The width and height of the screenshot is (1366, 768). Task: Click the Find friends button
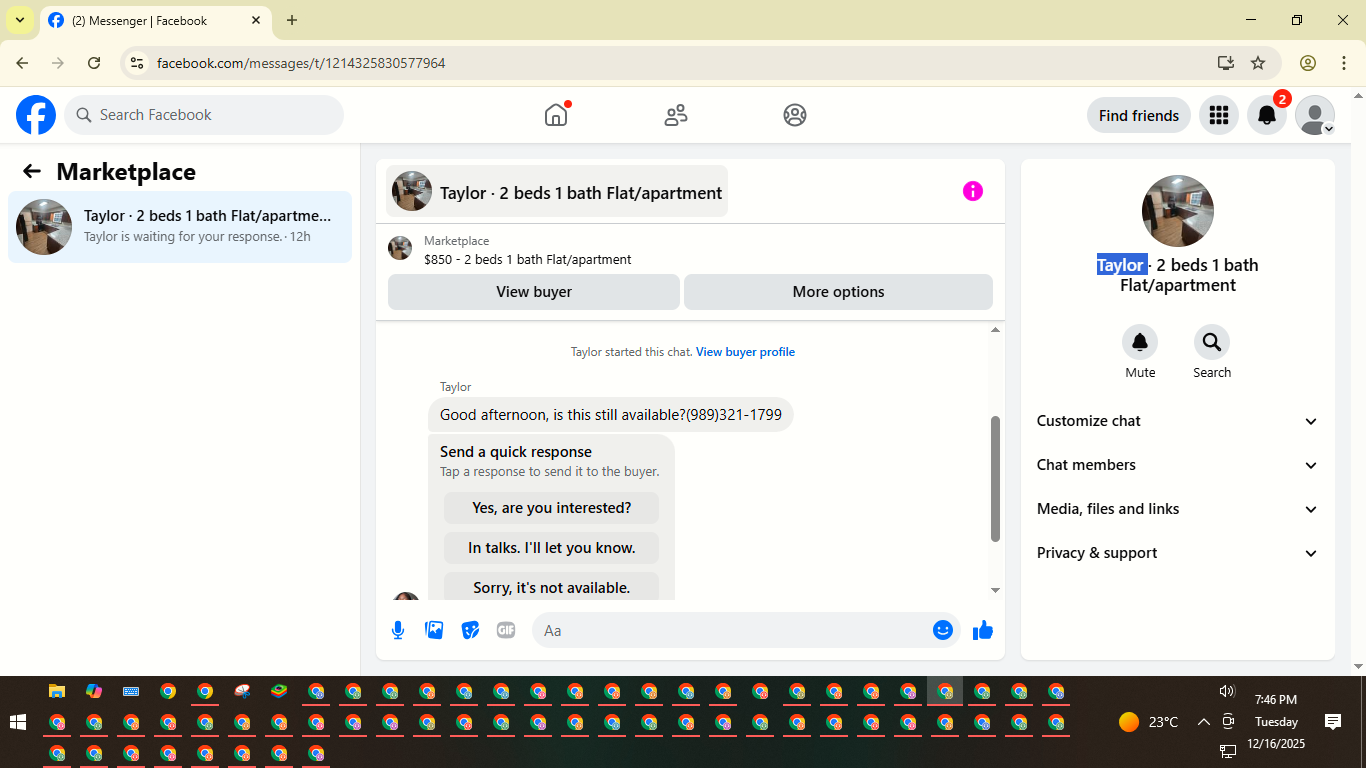point(1139,115)
